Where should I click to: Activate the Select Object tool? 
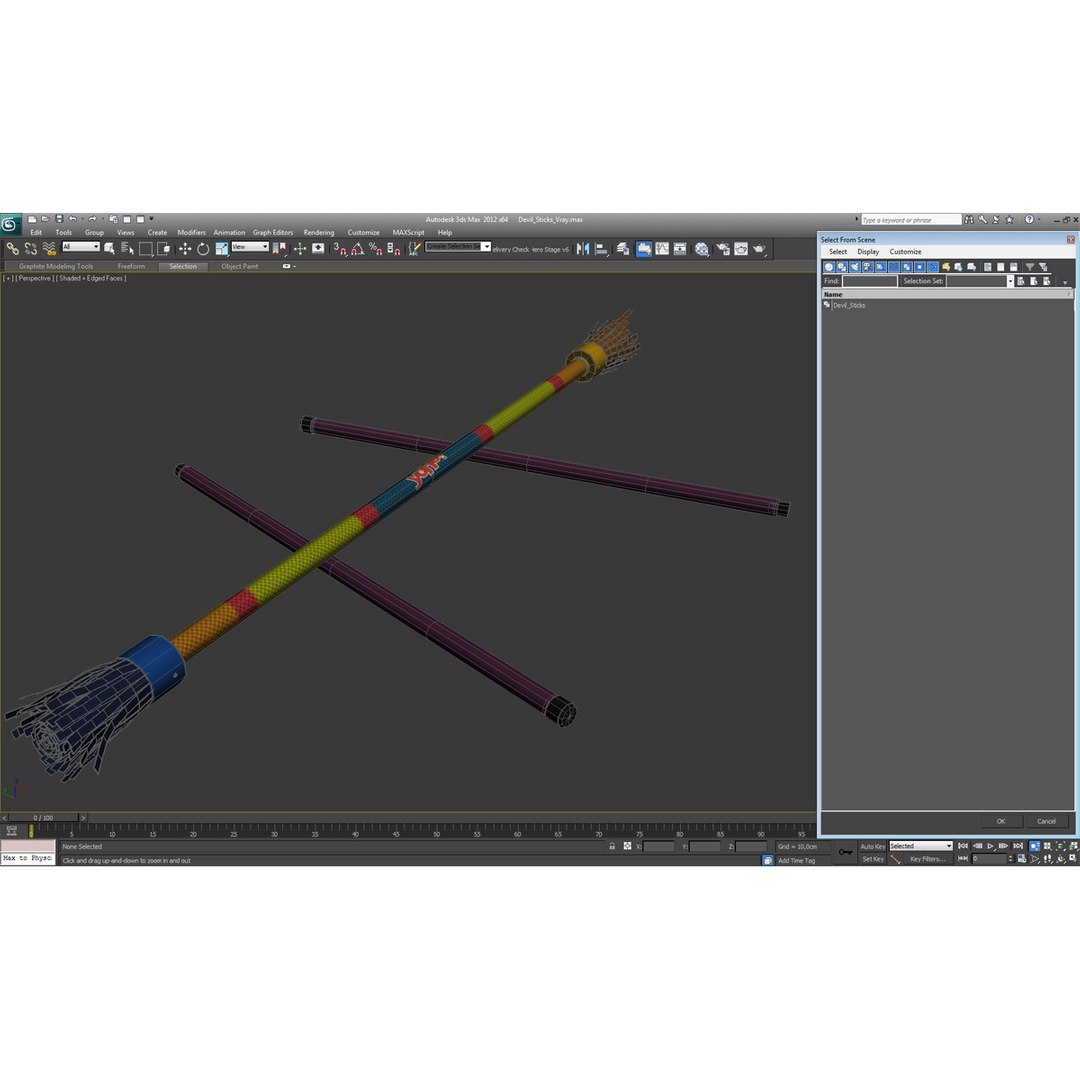coord(110,249)
